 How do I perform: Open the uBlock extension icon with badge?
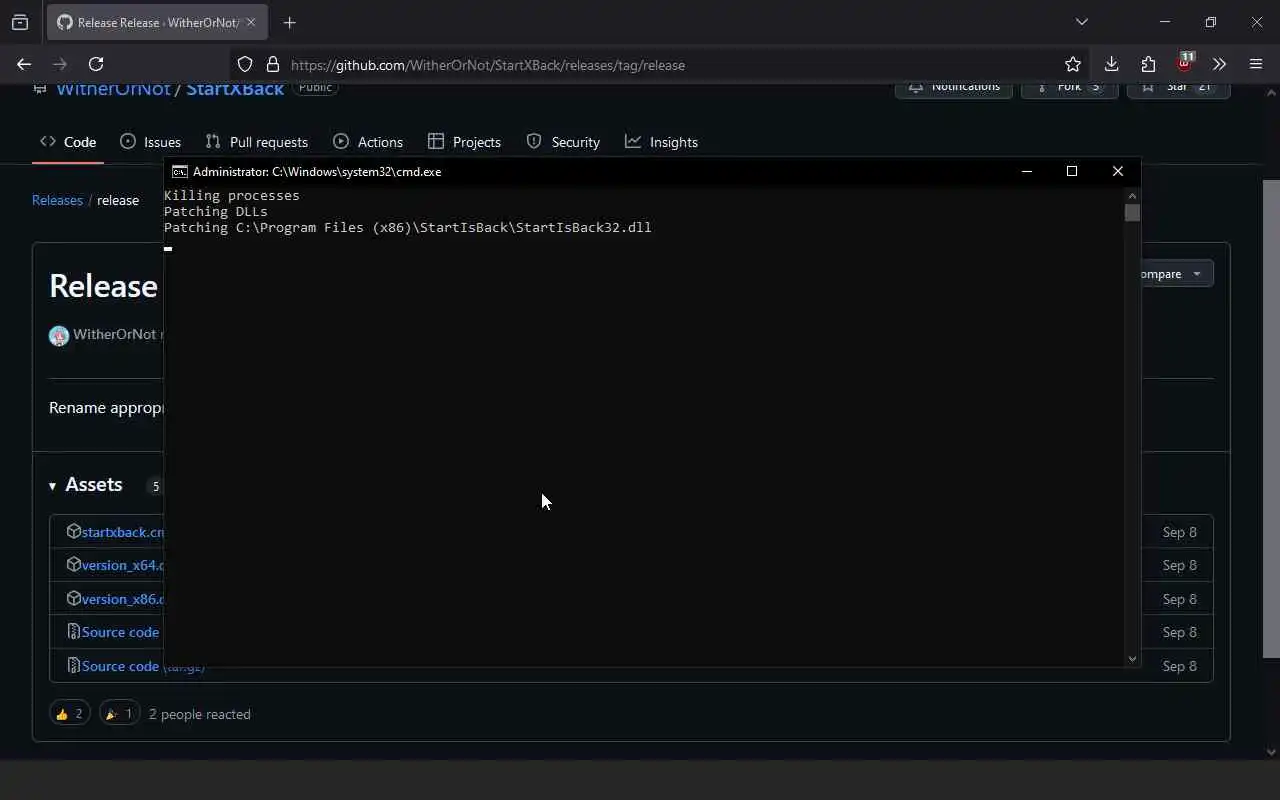coord(1185,63)
